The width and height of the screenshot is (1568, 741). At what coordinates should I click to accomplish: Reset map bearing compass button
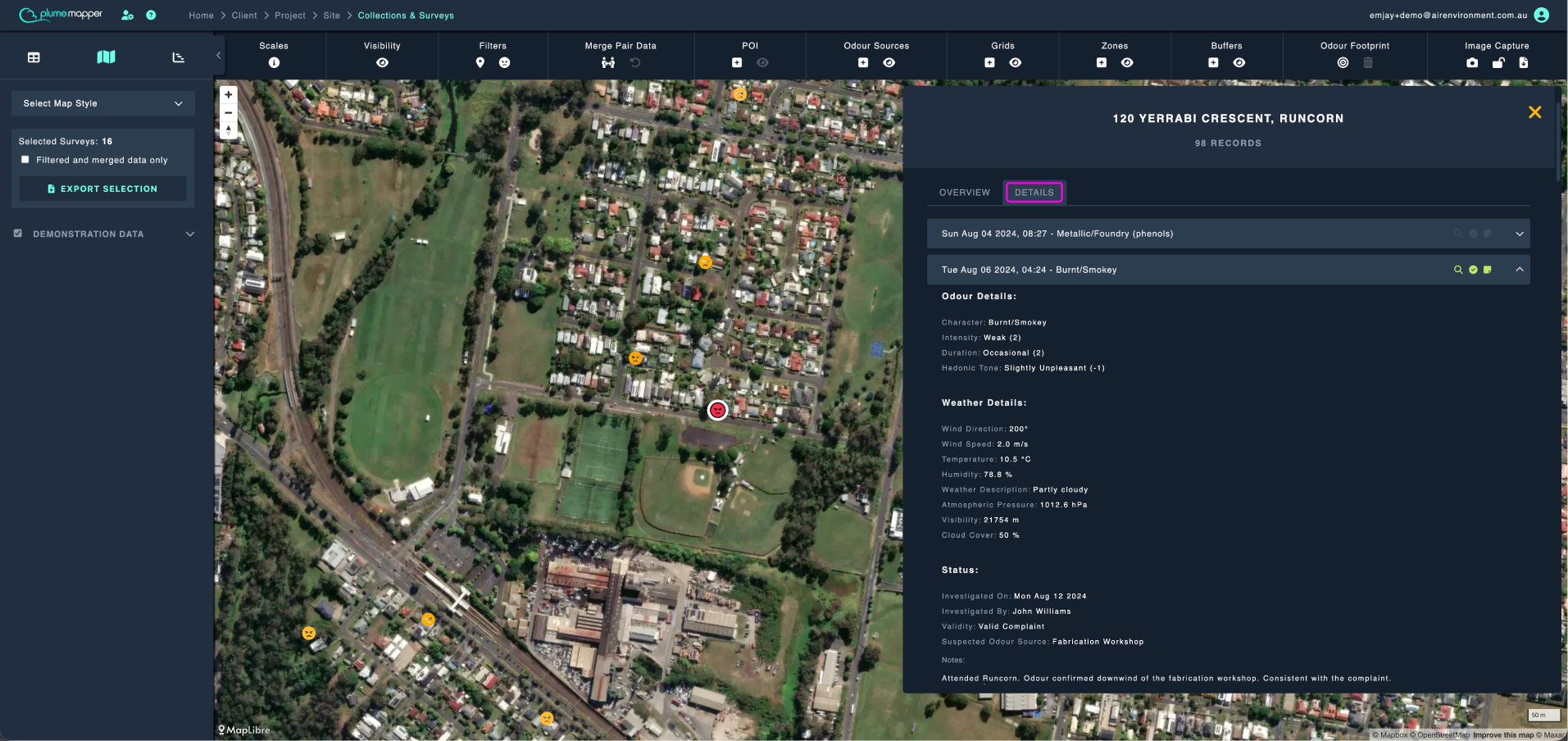[229, 130]
